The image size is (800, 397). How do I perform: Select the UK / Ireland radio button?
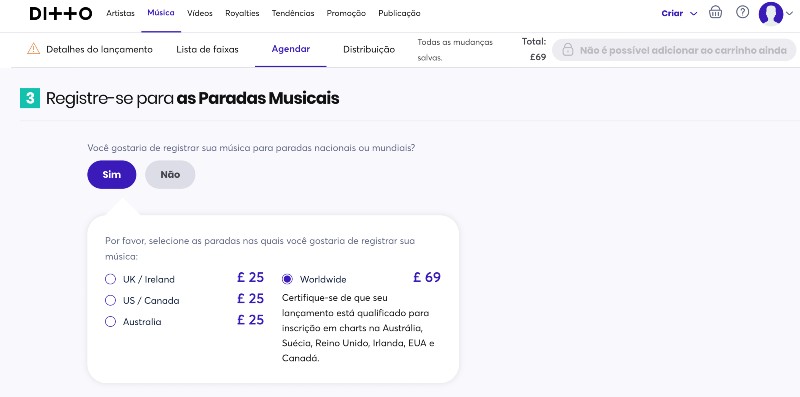pos(110,279)
